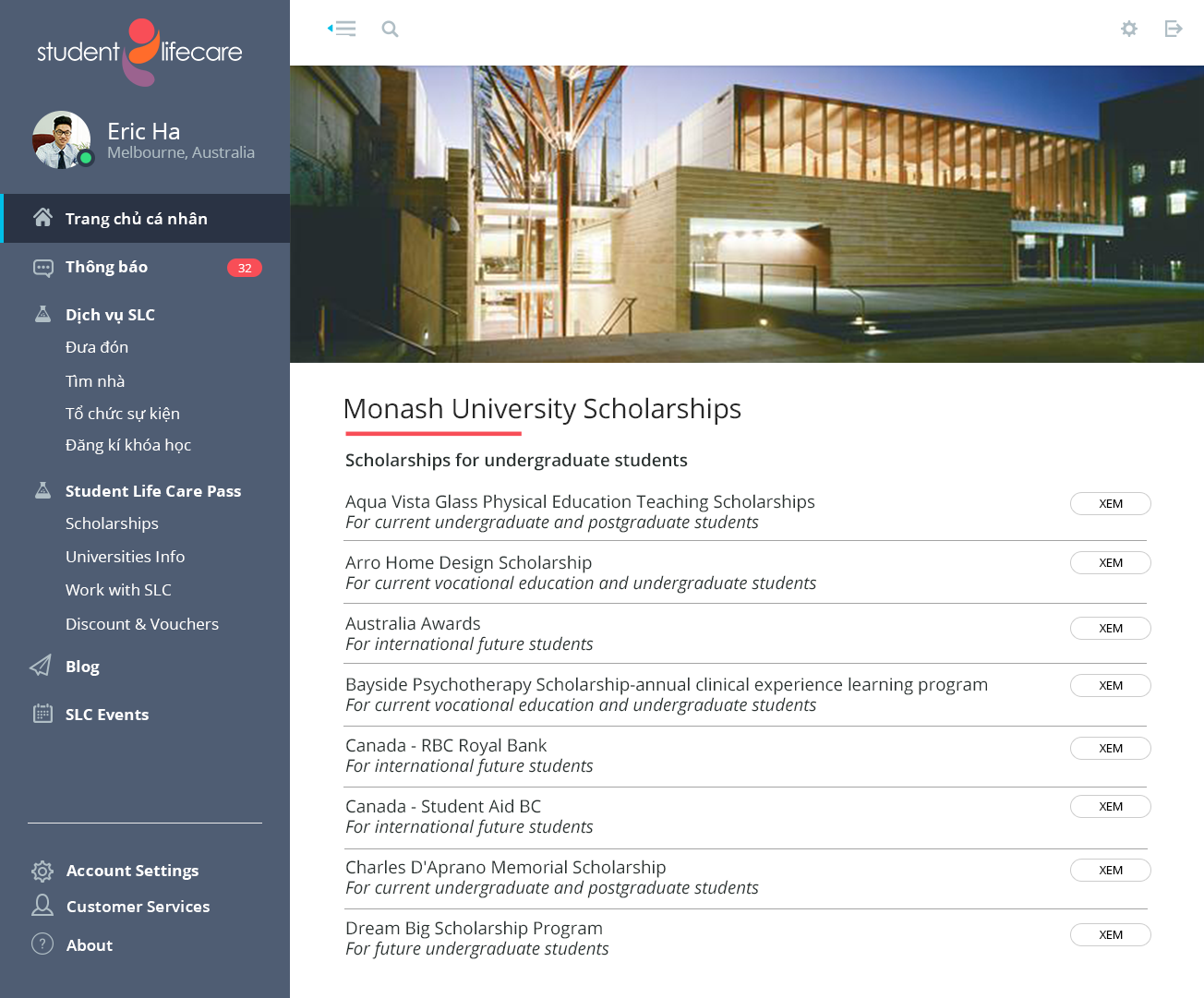Click the chat bubble icon beside Thông báo
This screenshot has height=998, width=1204.
pos(42,268)
